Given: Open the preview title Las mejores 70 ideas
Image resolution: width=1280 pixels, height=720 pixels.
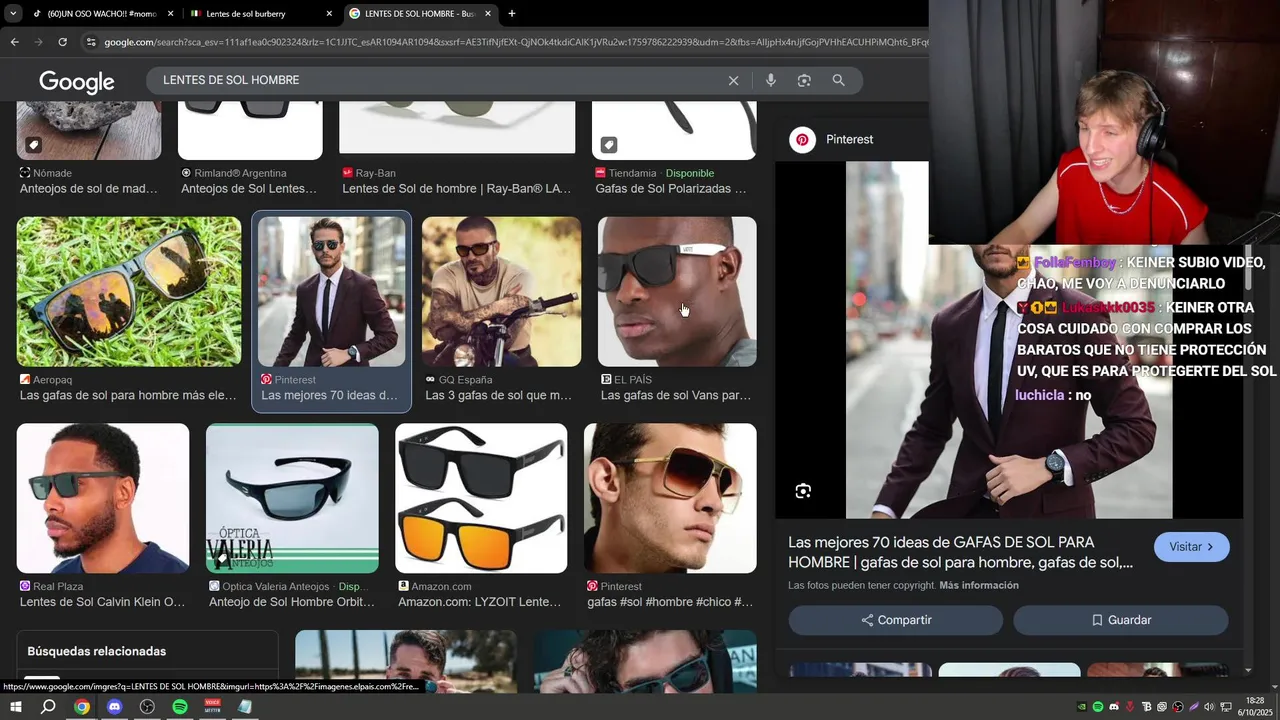Looking at the screenshot, I should pos(961,552).
